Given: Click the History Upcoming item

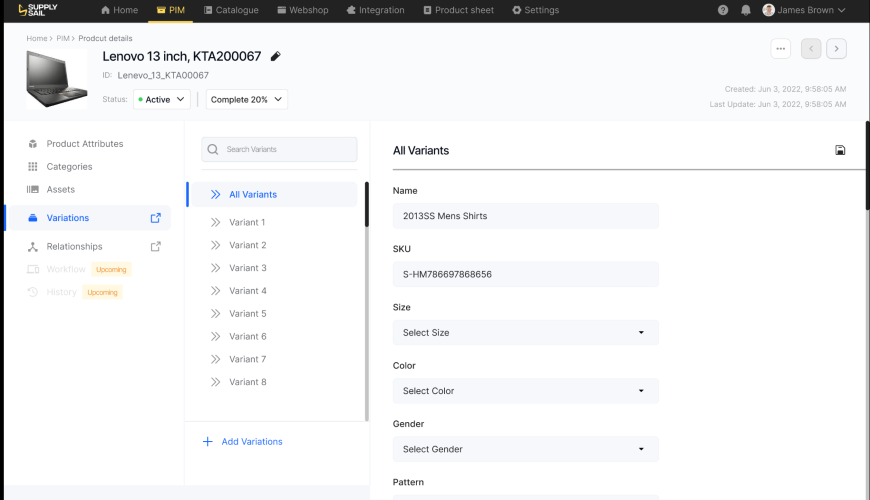Looking at the screenshot, I should 74,292.
